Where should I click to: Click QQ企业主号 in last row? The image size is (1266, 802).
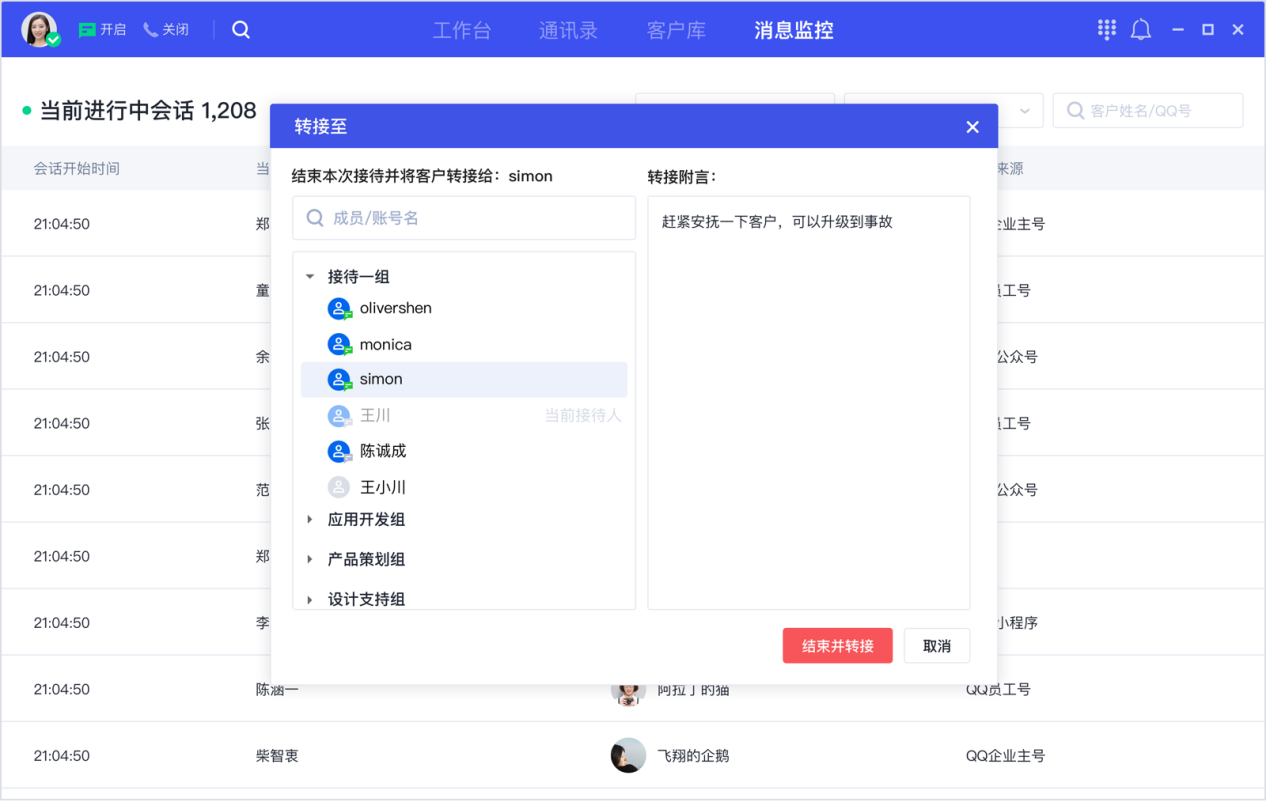[x=1005, y=756]
